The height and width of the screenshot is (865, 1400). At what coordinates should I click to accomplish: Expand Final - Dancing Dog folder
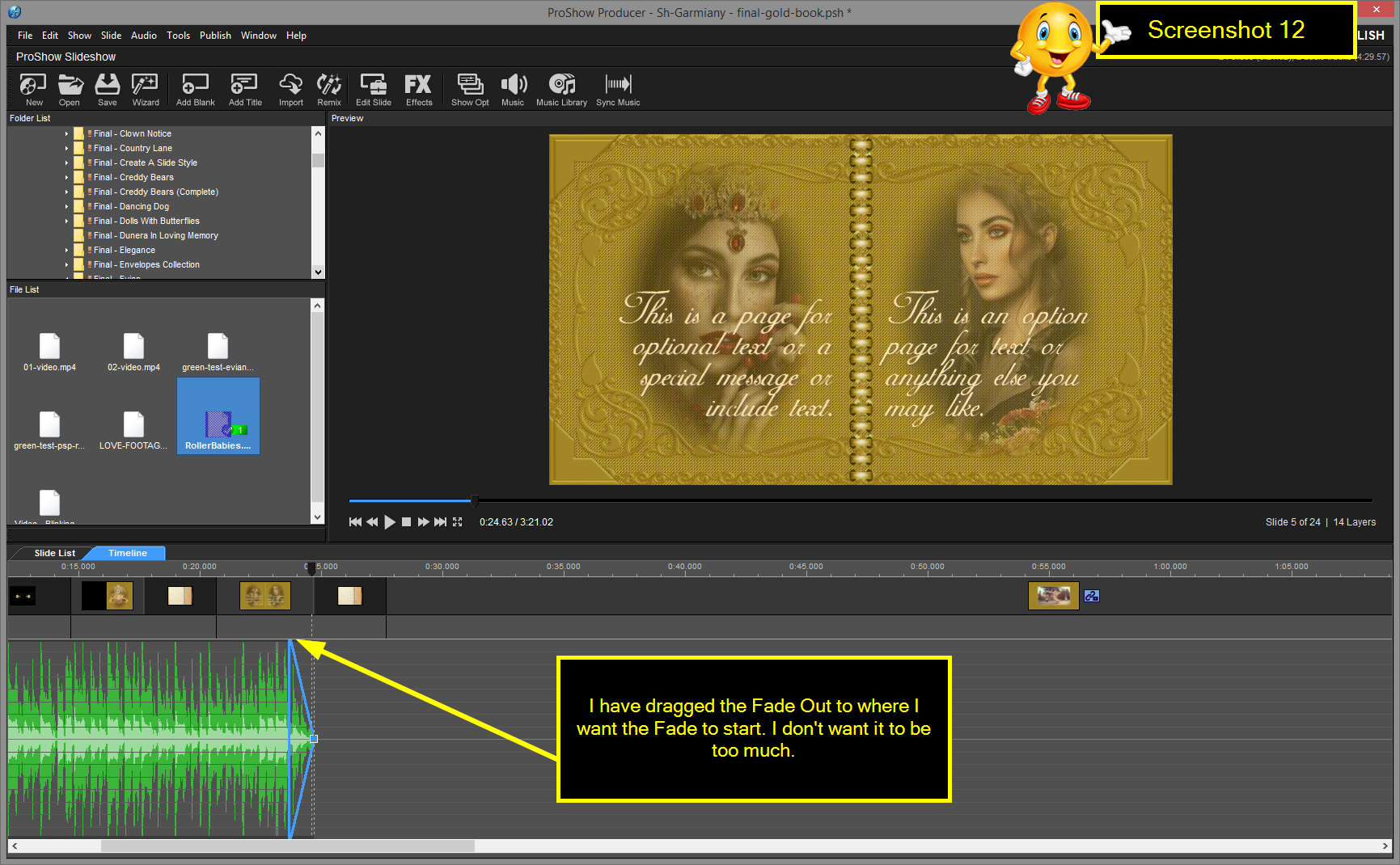[66, 207]
